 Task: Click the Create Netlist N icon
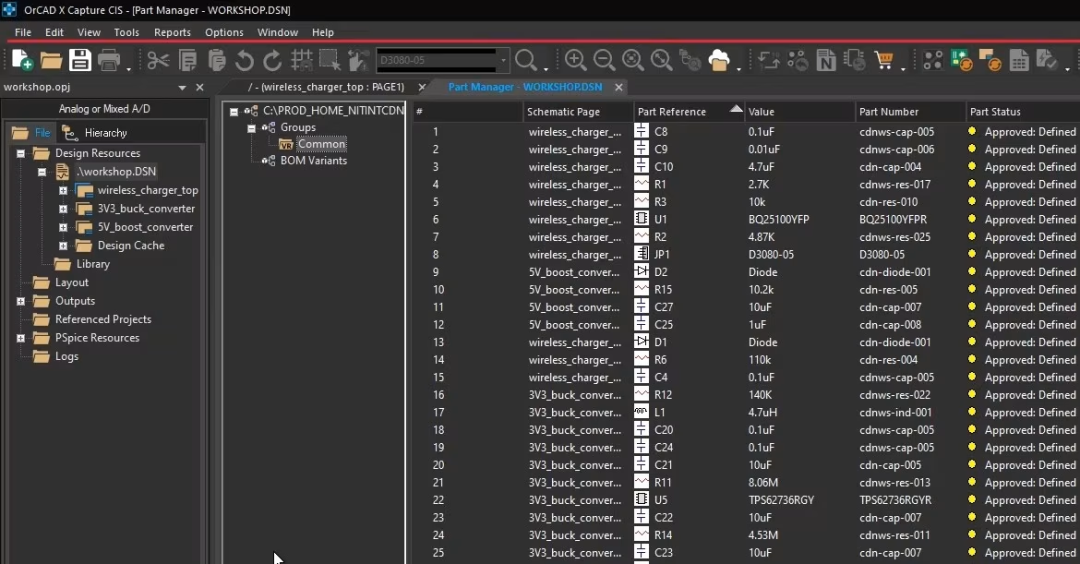coord(826,61)
